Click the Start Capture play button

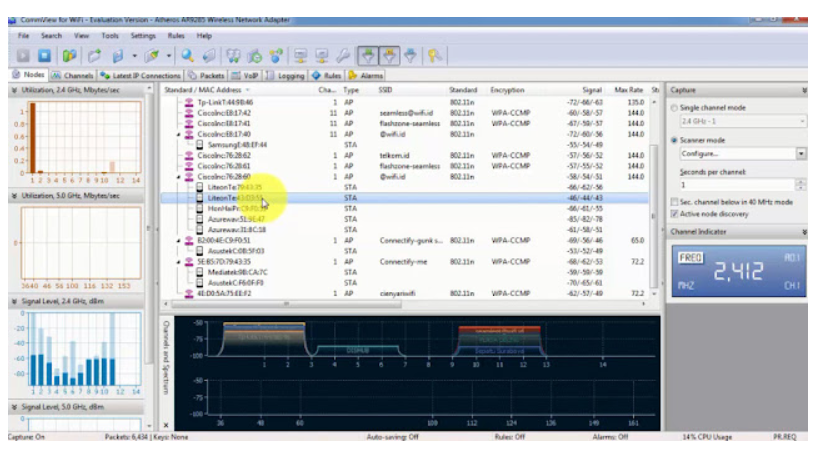23,55
